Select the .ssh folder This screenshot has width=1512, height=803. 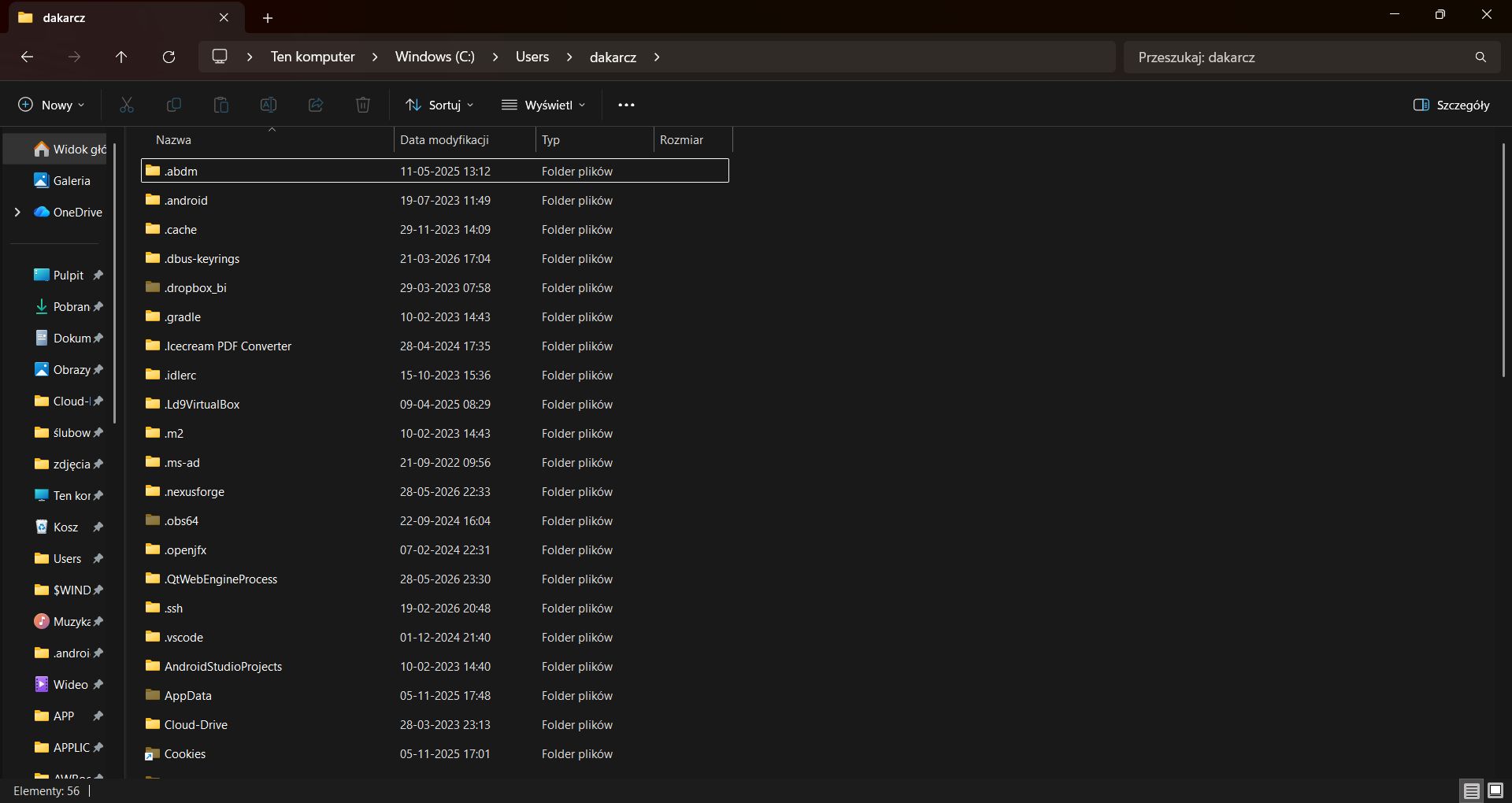click(435, 608)
